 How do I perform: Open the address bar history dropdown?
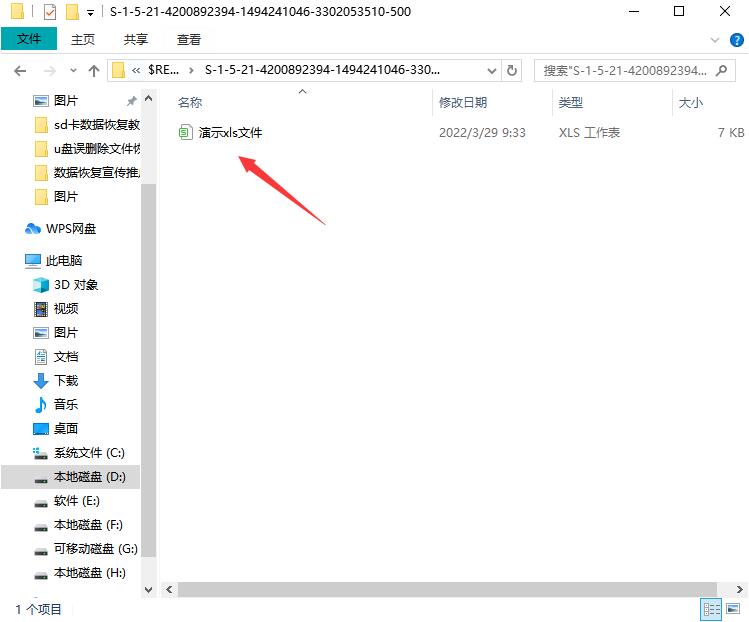click(492, 71)
